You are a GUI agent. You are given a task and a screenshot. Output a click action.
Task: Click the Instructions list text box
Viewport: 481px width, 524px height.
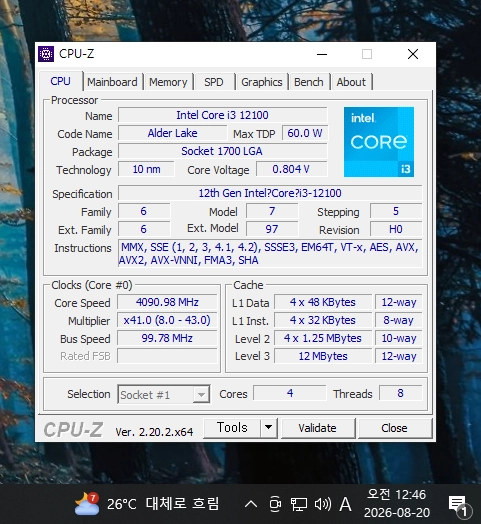coord(270,254)
